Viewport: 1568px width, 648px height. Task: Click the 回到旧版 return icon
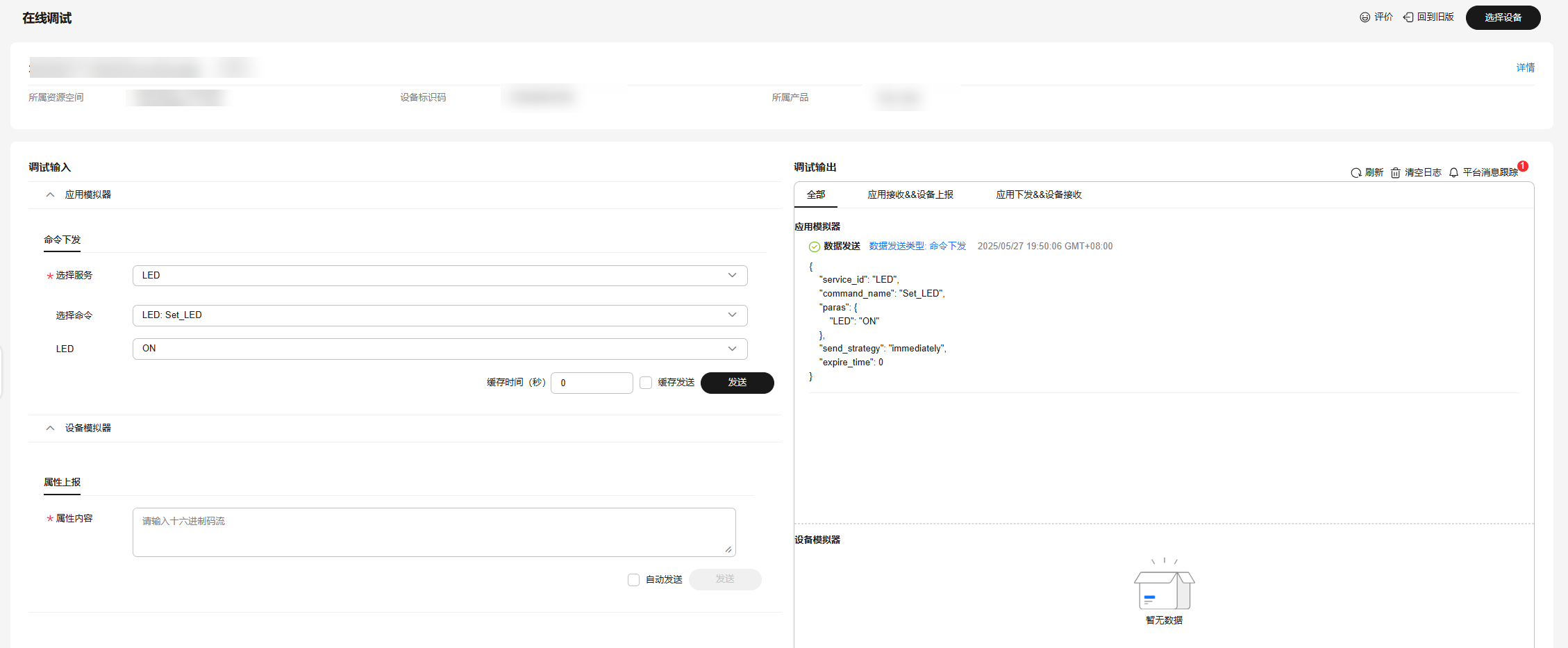[x=1408, y=17]
